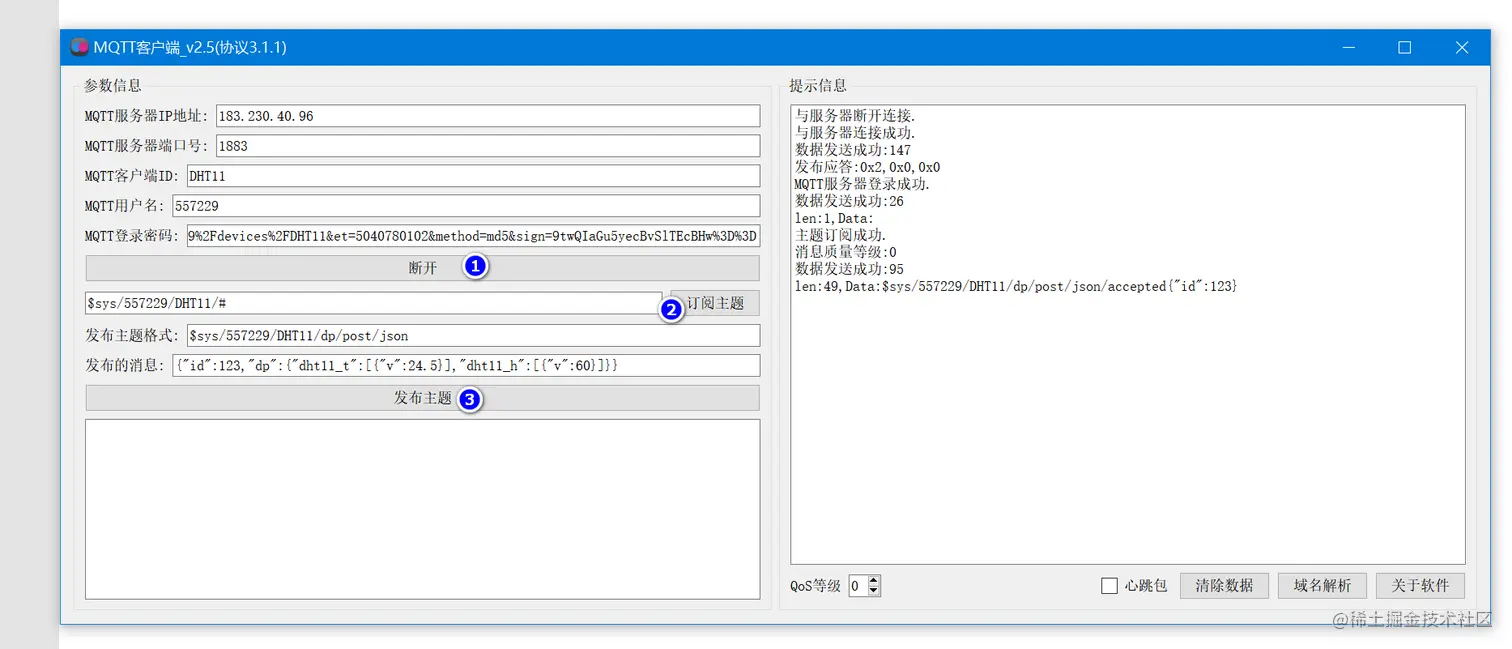Click the 断开 disconnect button

(x=422, y=268)
